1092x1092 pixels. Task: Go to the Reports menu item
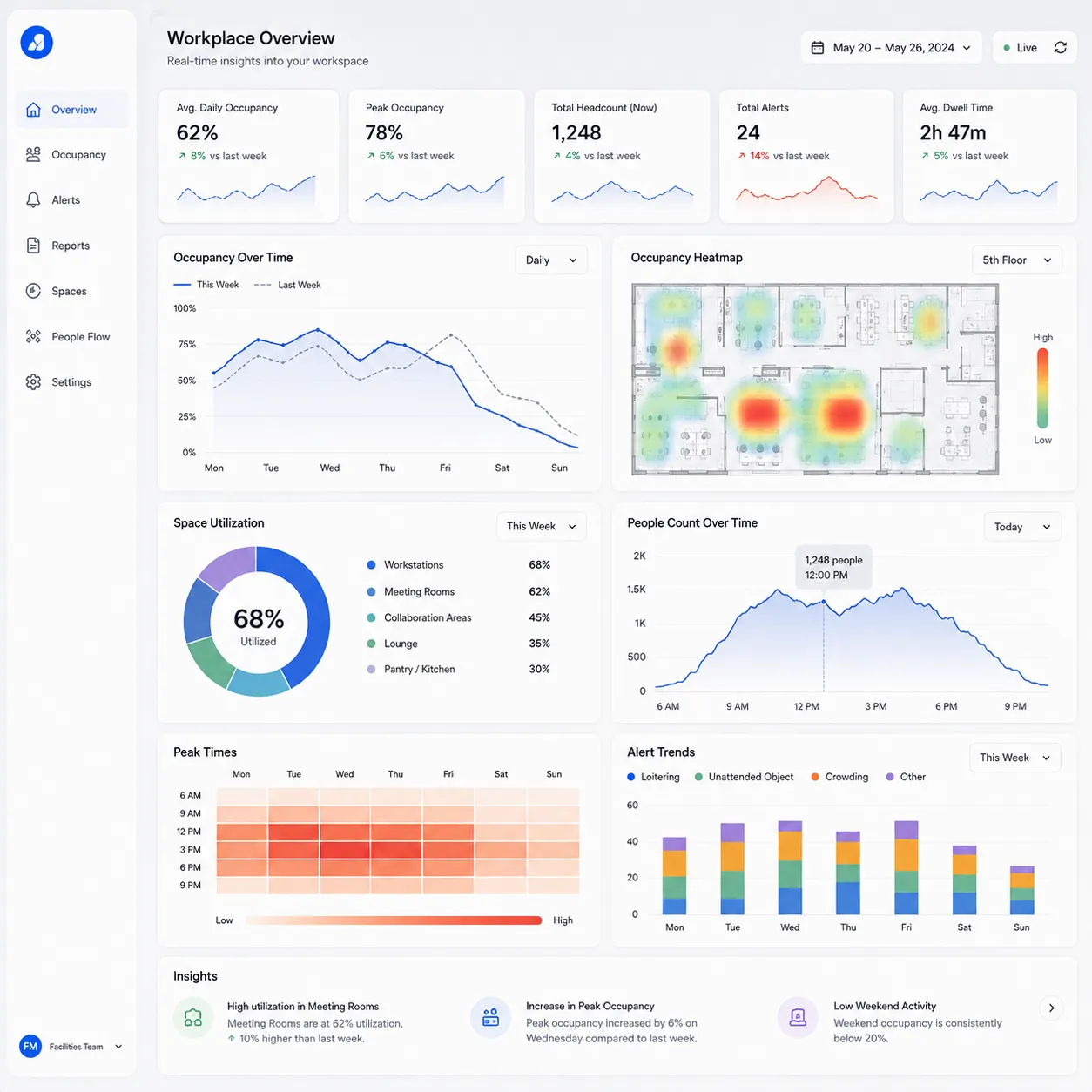71,246
